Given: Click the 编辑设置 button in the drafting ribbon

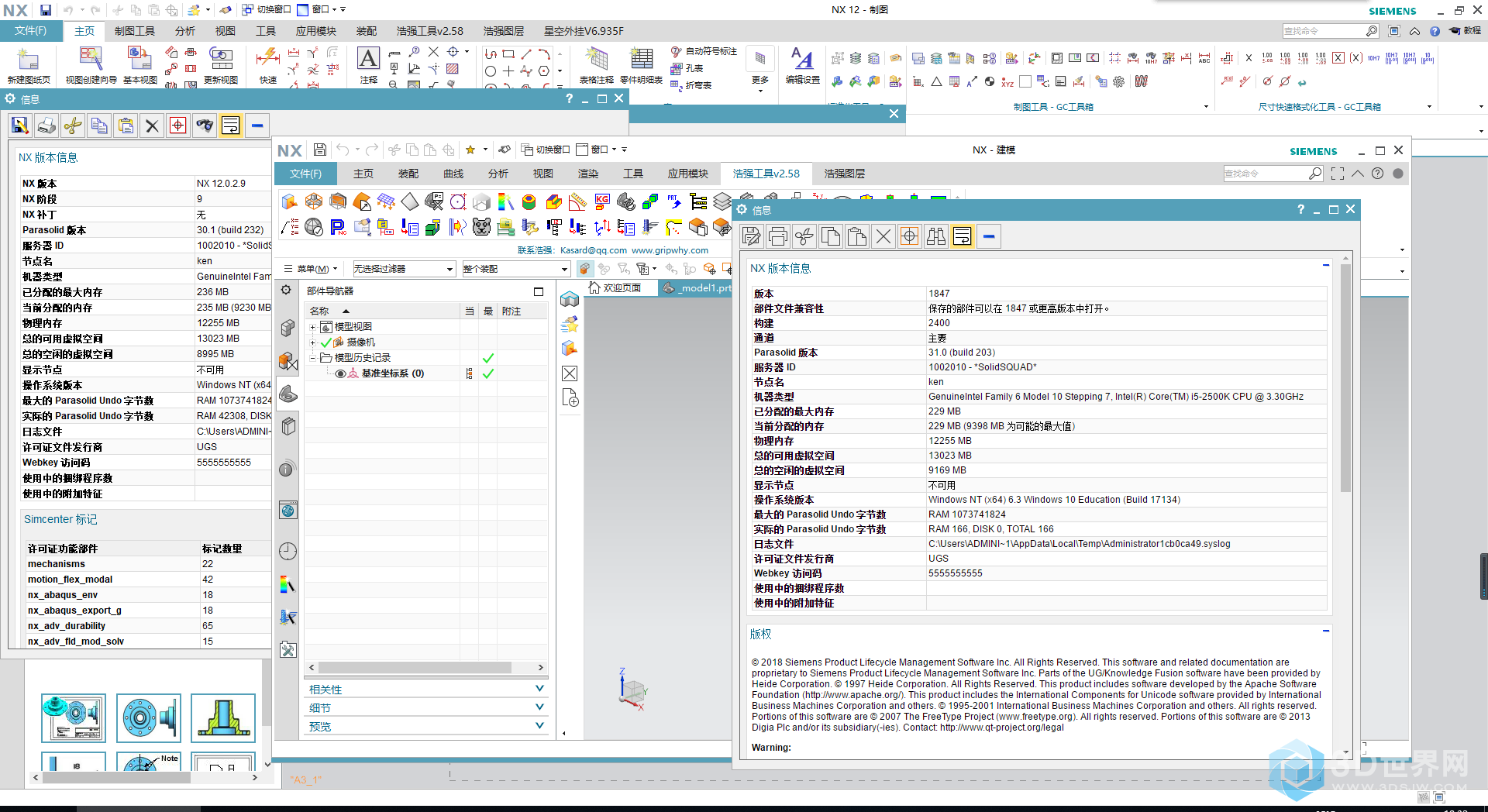Looking at the screenshot, I should [x=803, y=64].
